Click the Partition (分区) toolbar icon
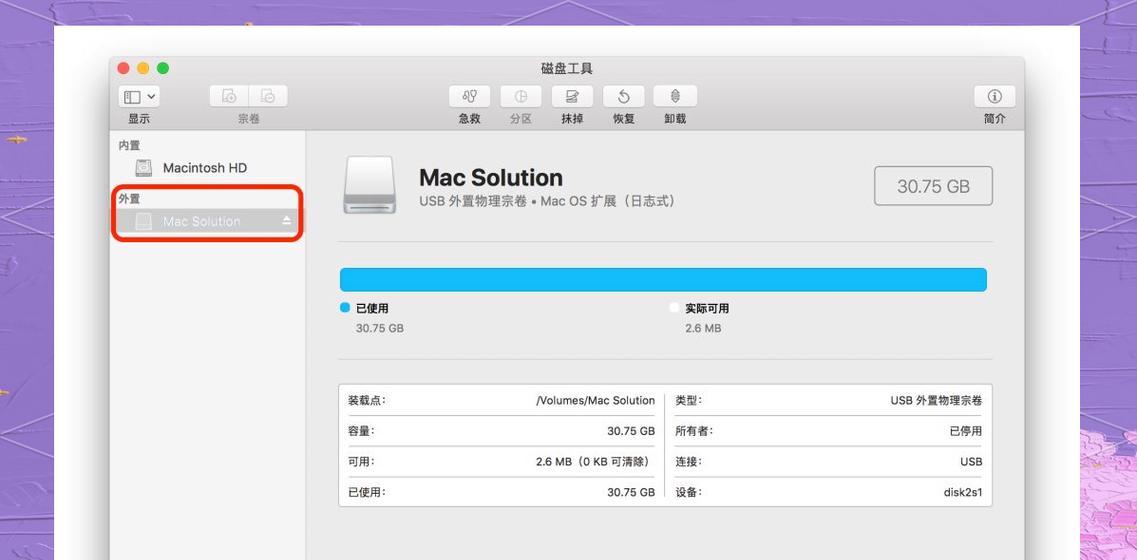 521,96
